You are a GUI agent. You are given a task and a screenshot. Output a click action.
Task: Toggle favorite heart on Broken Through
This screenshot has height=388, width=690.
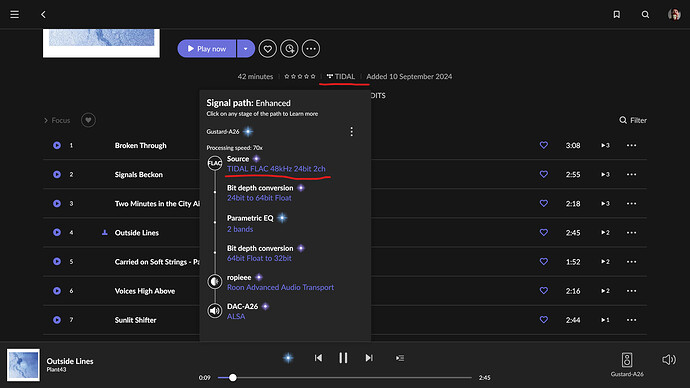pos(544,145)
